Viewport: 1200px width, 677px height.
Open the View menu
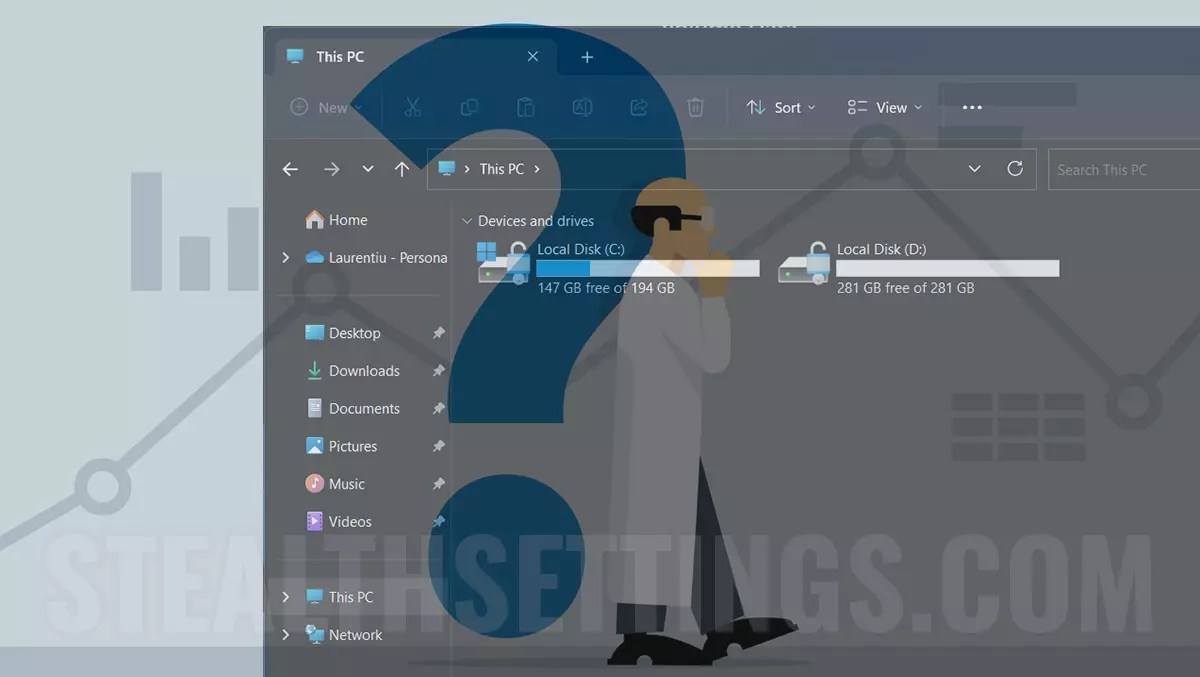[884, 107]
